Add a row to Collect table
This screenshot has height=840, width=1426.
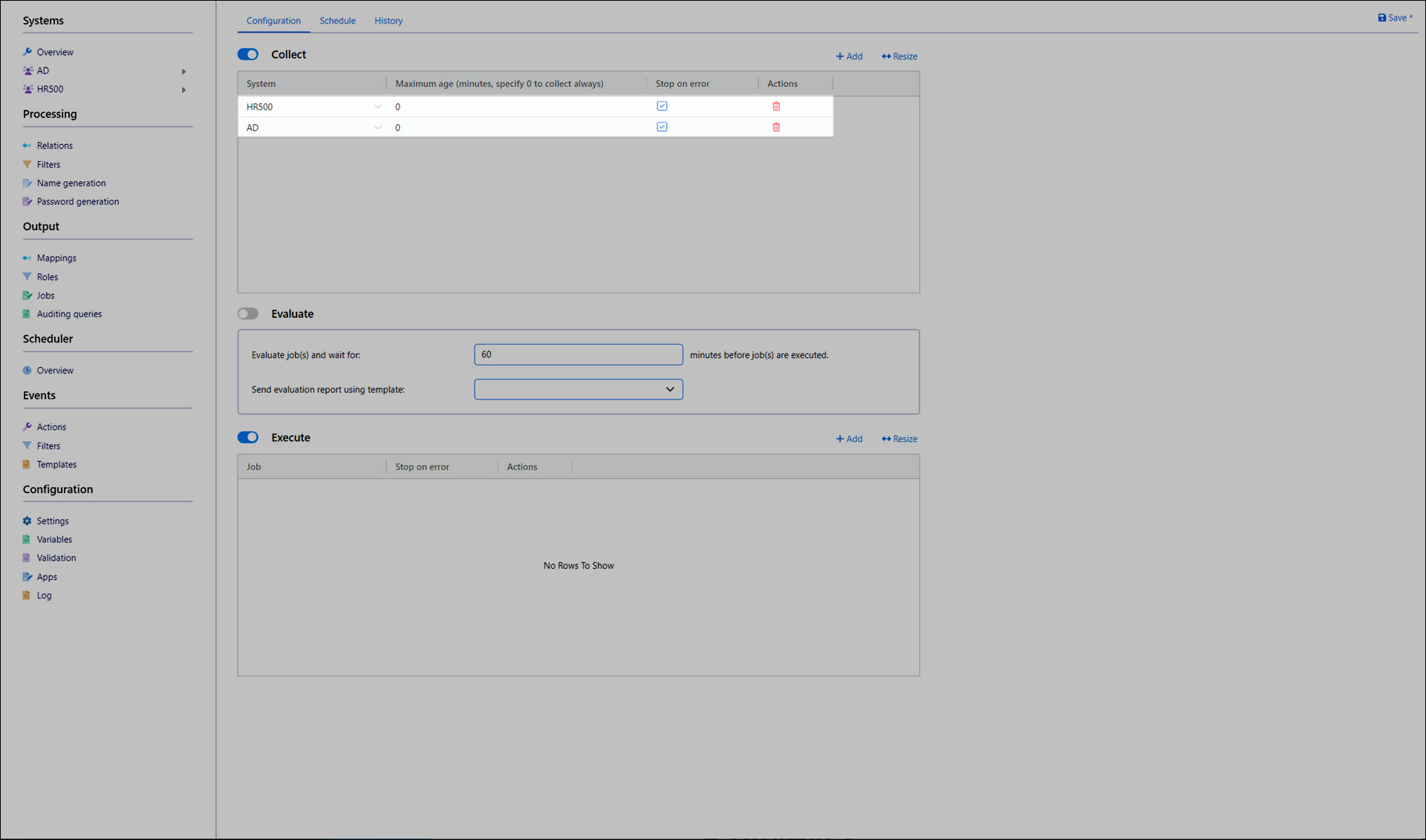click(849, 56)
